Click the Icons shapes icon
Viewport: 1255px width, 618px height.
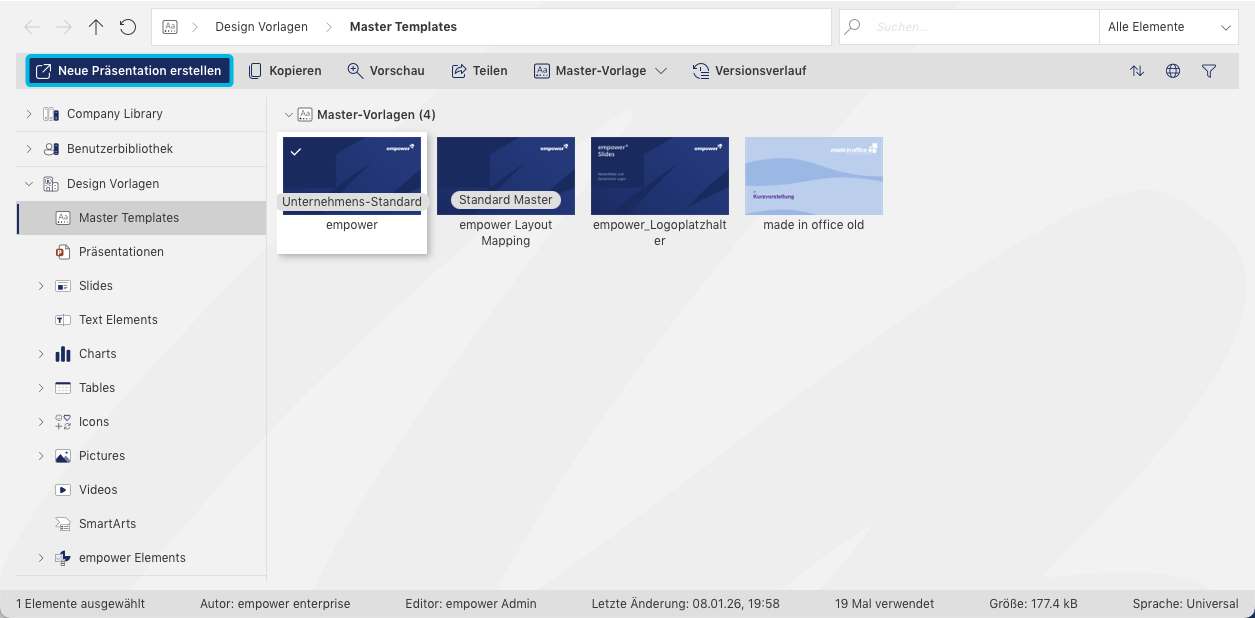63,422
